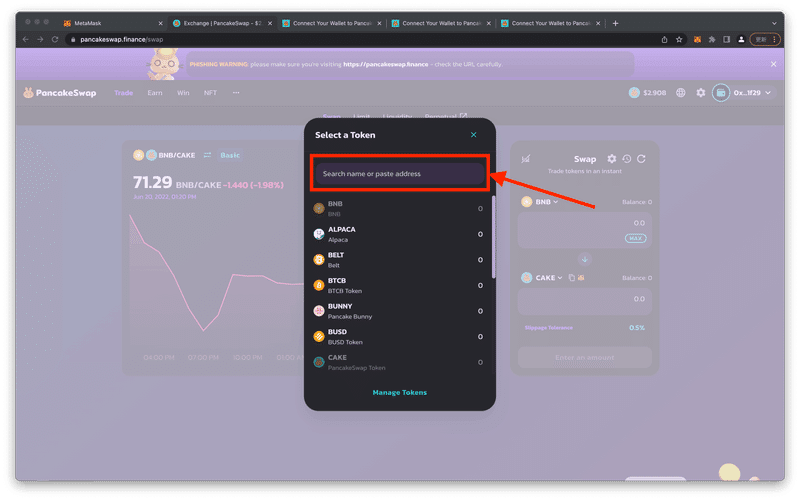The image size is (800, 500).
Task: Bookmark this page with star icon
Action: (x=679, y=39)
